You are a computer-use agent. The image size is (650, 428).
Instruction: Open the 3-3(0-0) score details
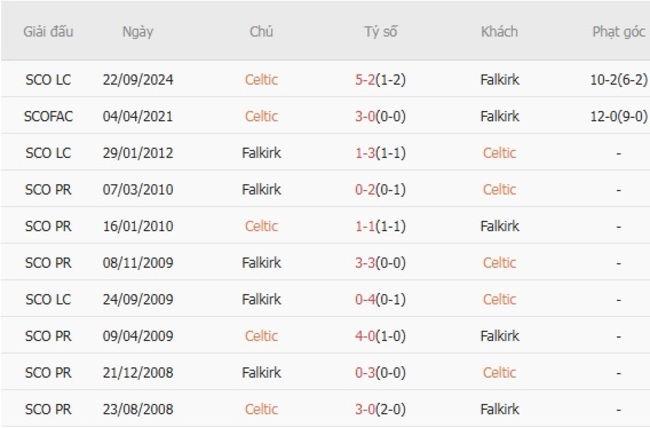380,263
